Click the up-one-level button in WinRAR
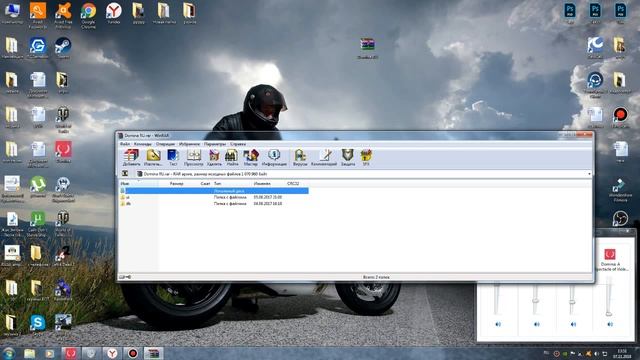Viewport: 640px width, 360px height. pos(125,174)
